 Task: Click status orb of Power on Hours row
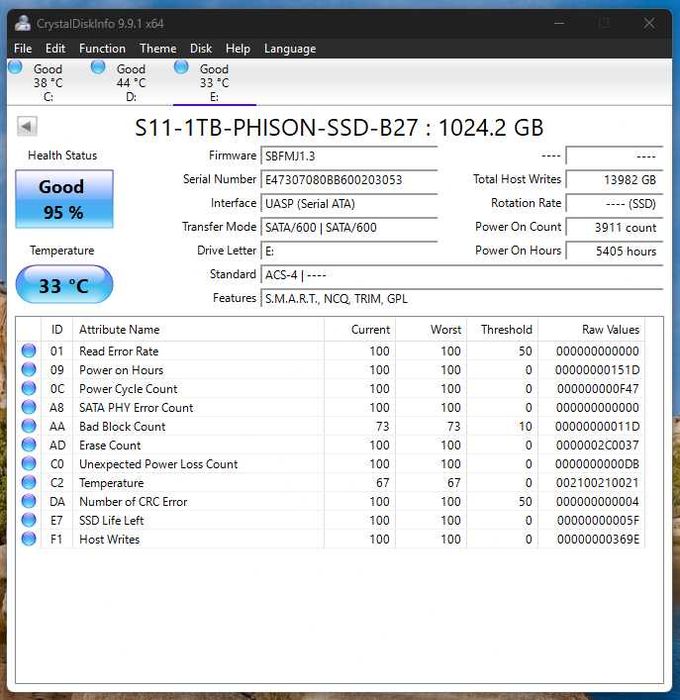click(x=29, y=370)
